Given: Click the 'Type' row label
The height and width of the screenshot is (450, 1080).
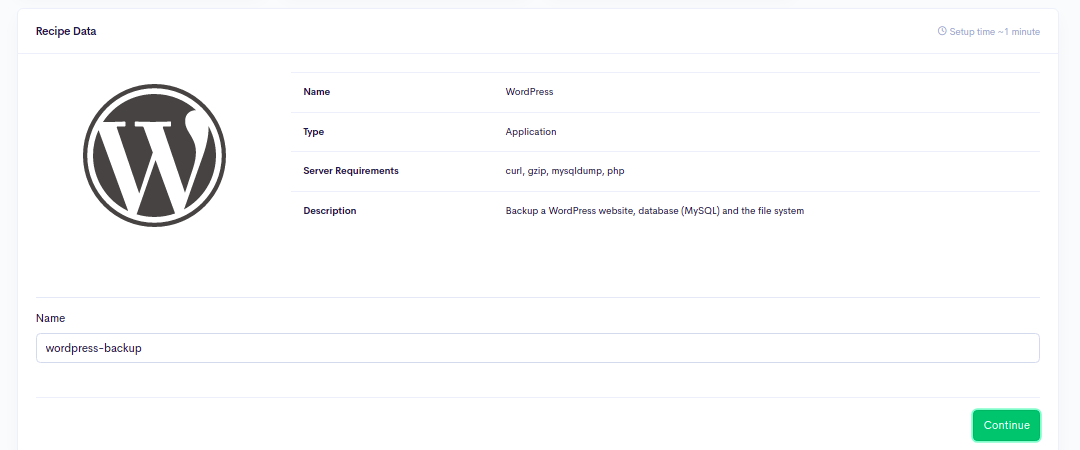Looking at the screenshot, I should (x=313, y=132).
